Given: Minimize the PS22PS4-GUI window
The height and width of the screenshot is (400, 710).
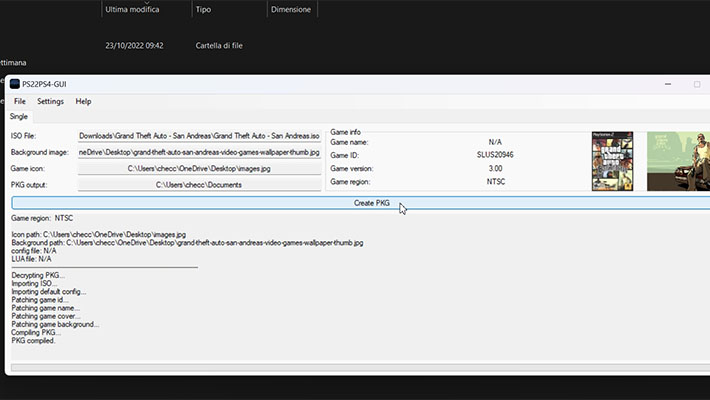Looking at the screenshot, I should [668, 84].
